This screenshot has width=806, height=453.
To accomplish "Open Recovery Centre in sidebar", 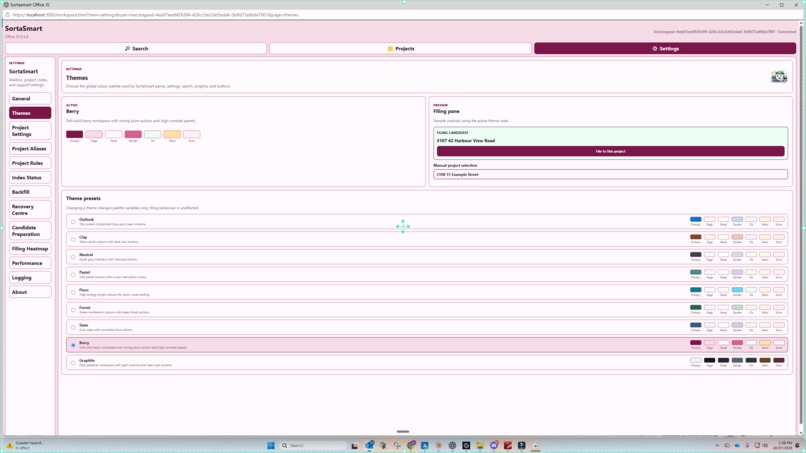I will 30,210.
